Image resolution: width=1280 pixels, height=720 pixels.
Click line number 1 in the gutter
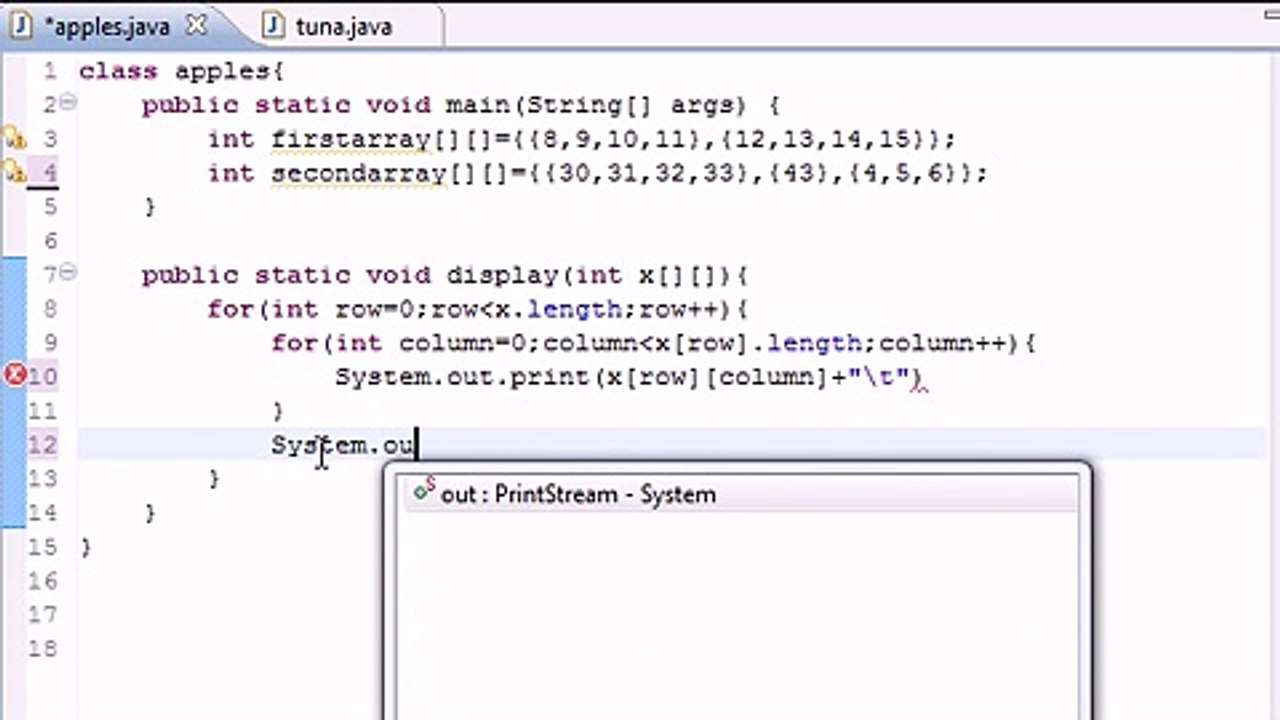[50, 71]
